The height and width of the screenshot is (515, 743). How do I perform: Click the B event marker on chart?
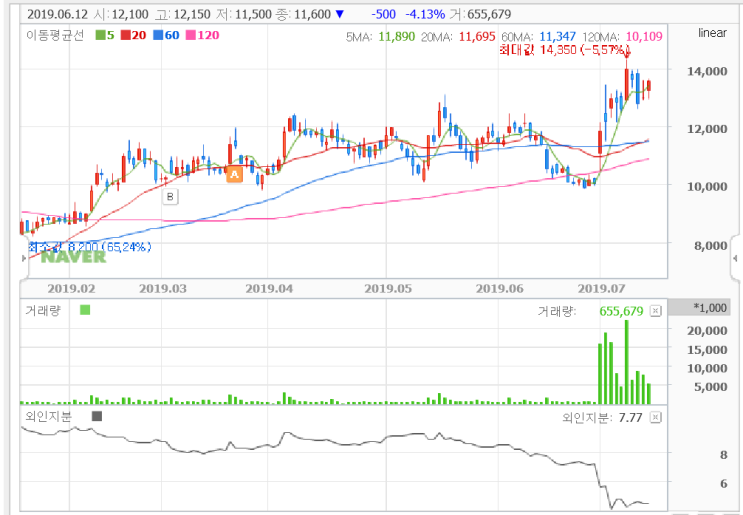[x=171, y=197]
